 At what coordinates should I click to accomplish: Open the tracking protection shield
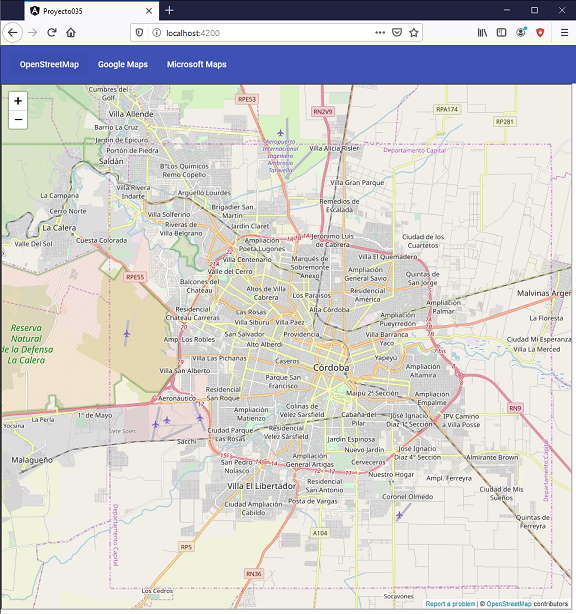[139, 33]
